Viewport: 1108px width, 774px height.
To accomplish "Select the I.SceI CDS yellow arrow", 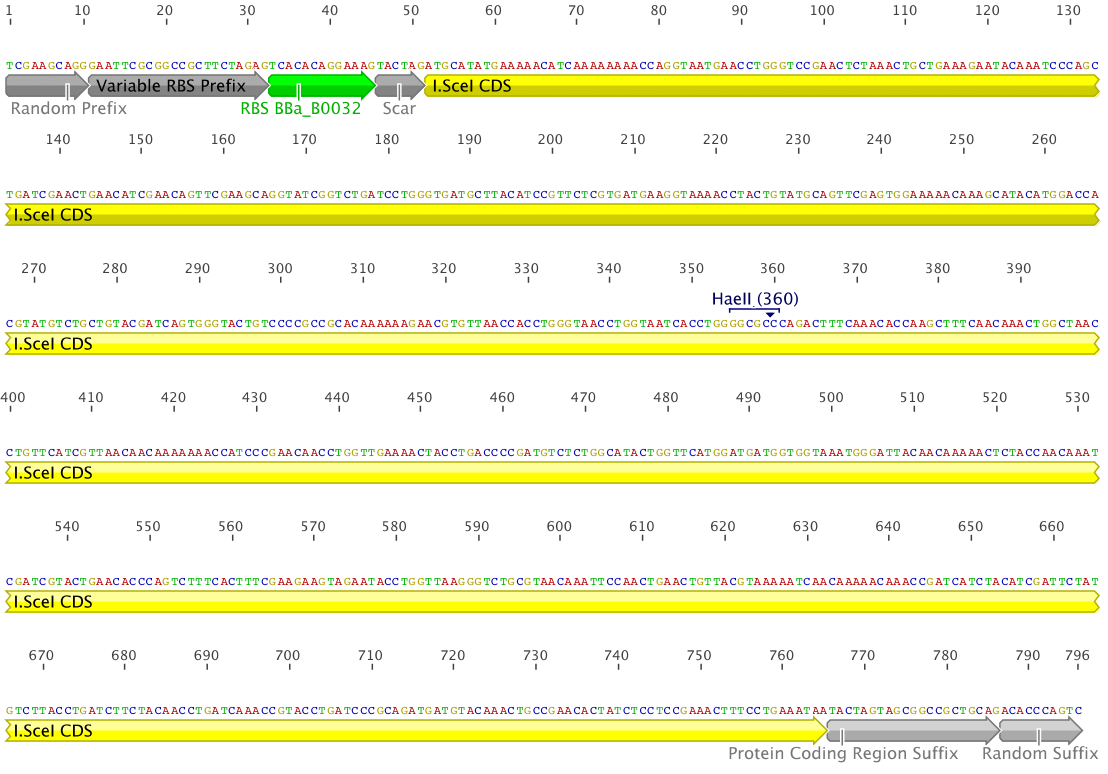I will [700, 87].
